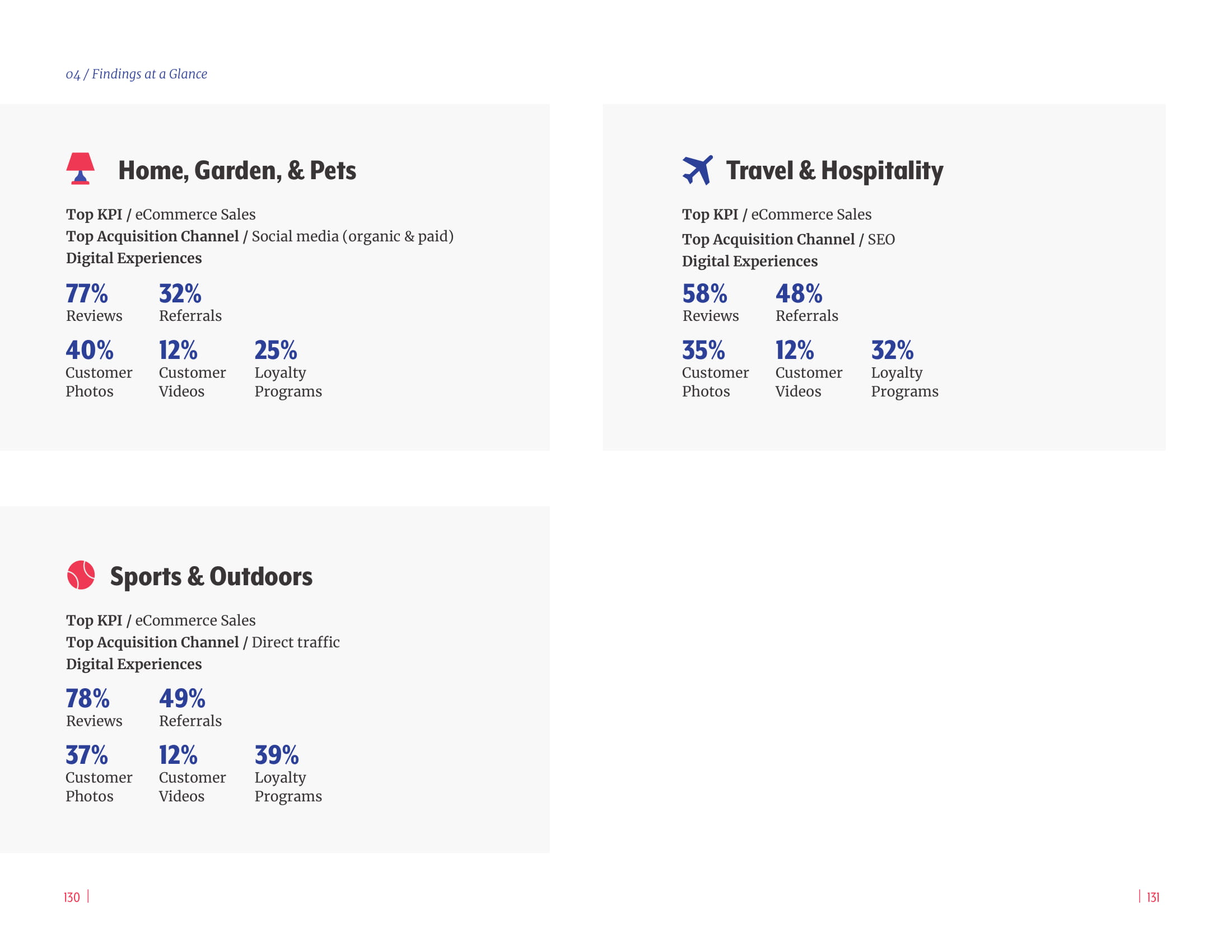This screenshot has height=952, width=1232.
Task: Click the 78% Reviews number
Action: pos(87,698)
